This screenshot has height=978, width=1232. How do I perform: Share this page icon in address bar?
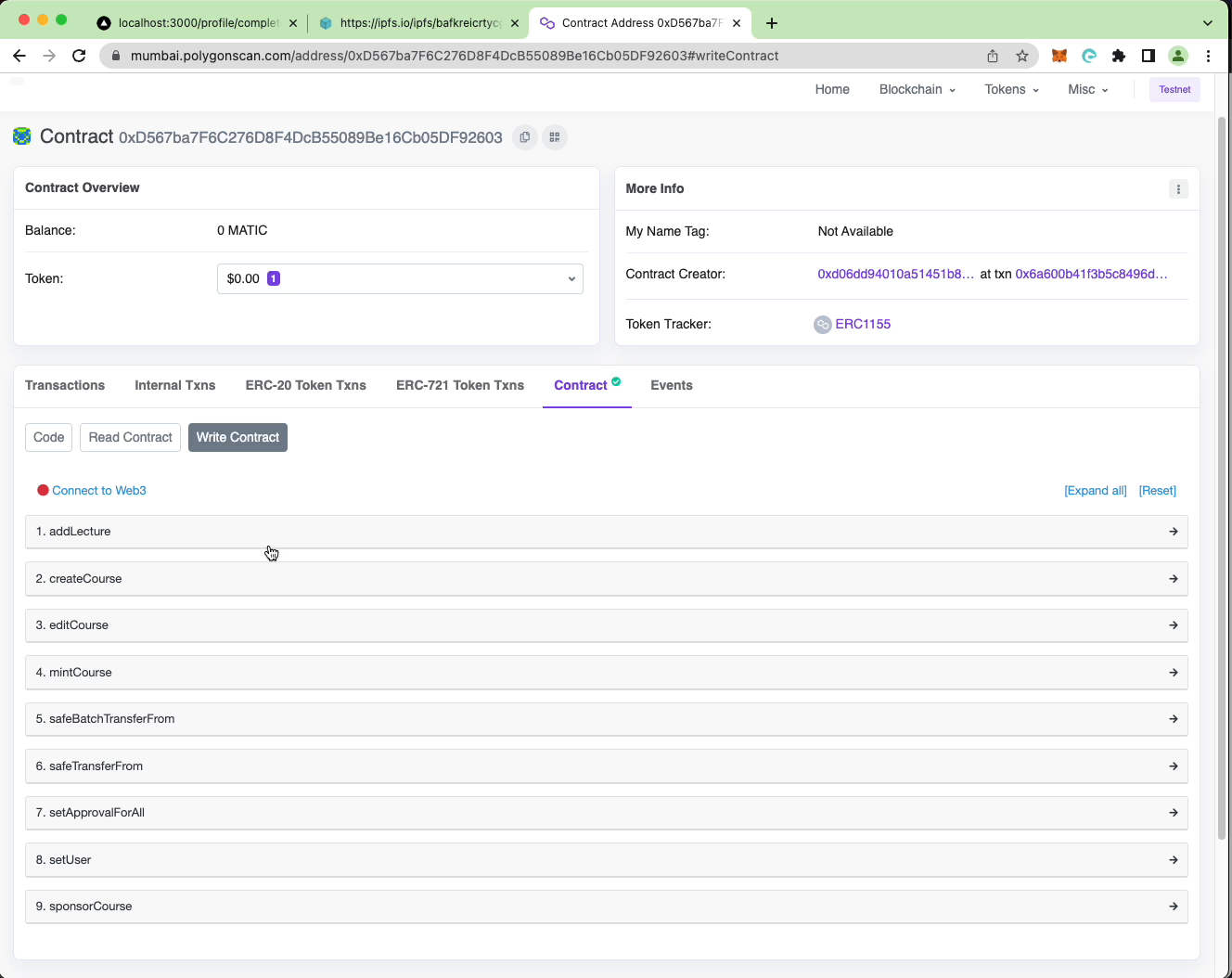(x=993, y=56)
